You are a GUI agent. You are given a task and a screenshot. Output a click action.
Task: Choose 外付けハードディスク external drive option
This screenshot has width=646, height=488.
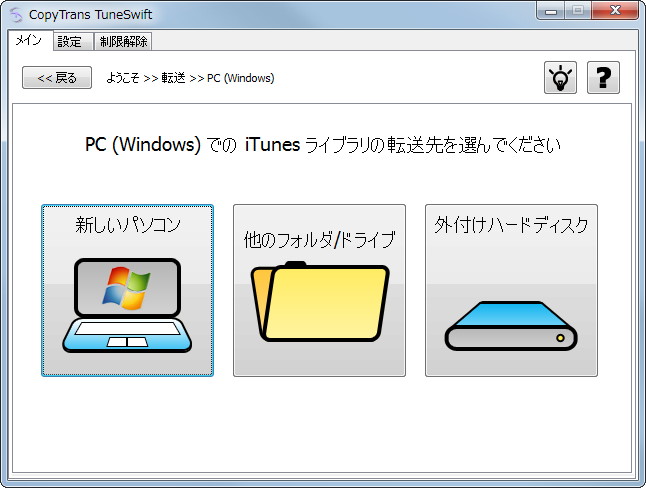pos(511,290)
